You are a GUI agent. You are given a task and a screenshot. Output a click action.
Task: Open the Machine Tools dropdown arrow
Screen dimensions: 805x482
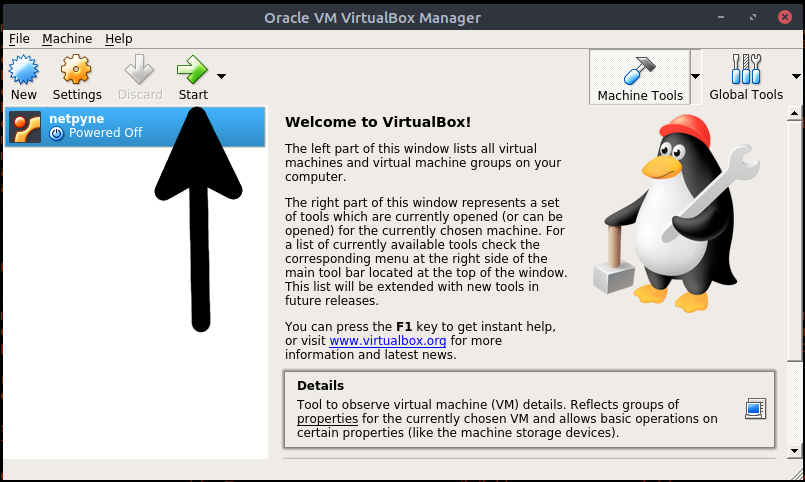coord(696,76)
